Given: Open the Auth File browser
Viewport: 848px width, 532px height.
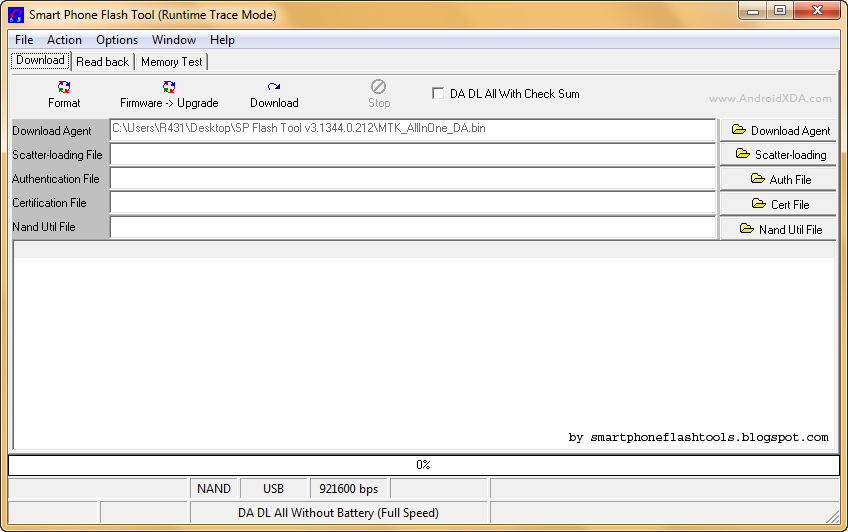Looking at the screenshot, I should pos(778,179).
